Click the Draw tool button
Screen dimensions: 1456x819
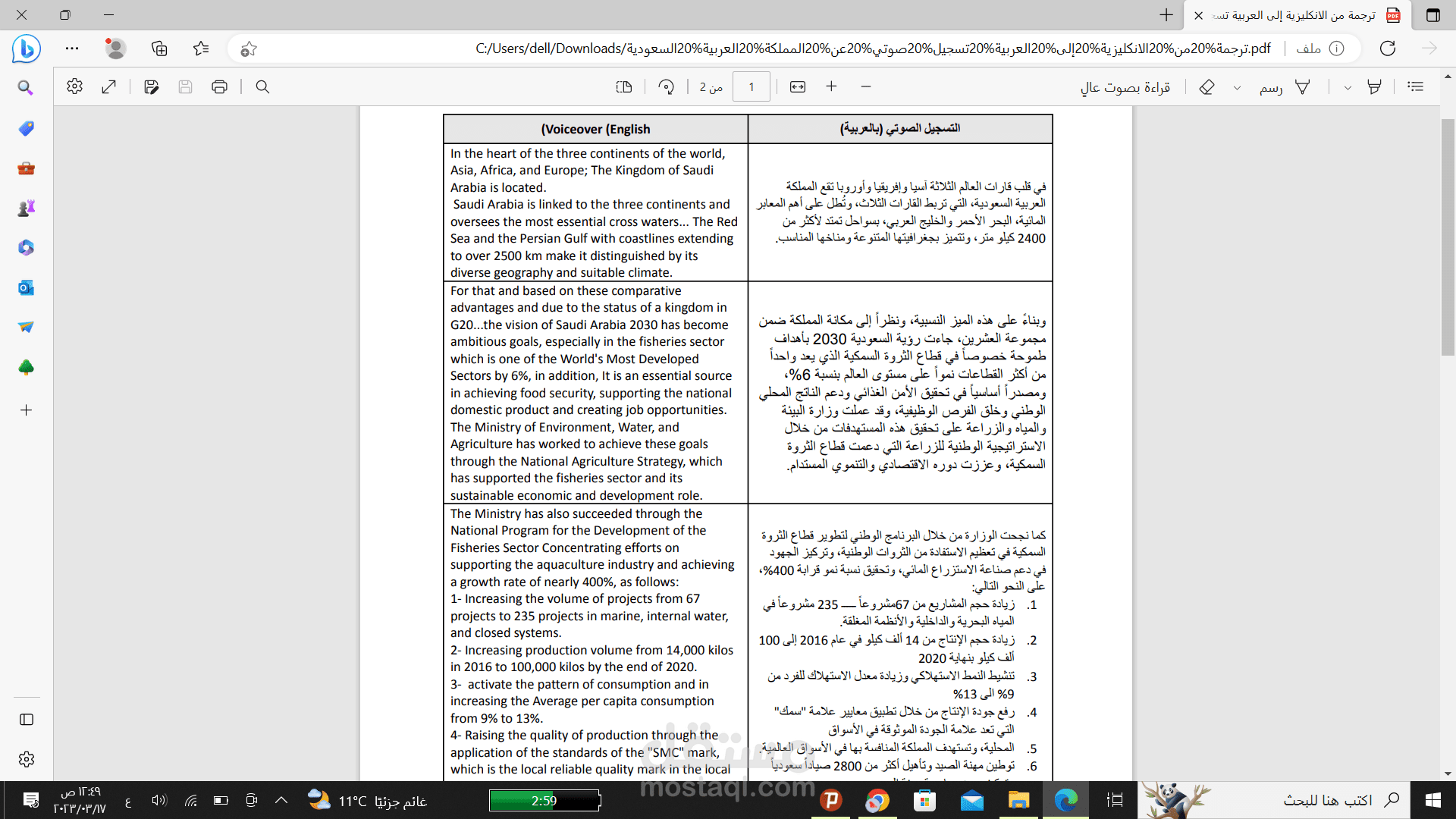coord(1285,87)
